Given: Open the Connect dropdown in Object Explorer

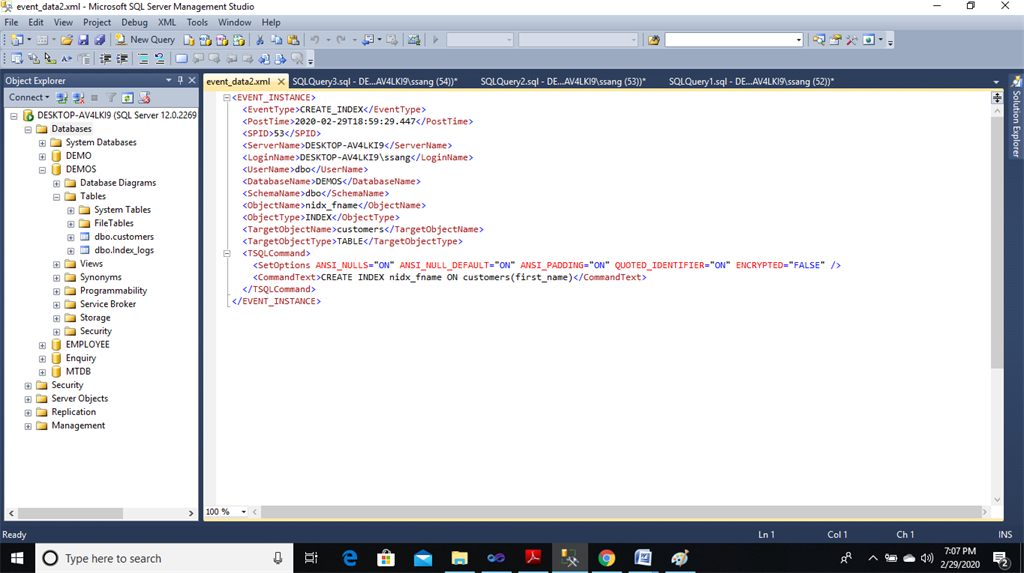Looking at the screenshot, I should (x=29, y=97).
